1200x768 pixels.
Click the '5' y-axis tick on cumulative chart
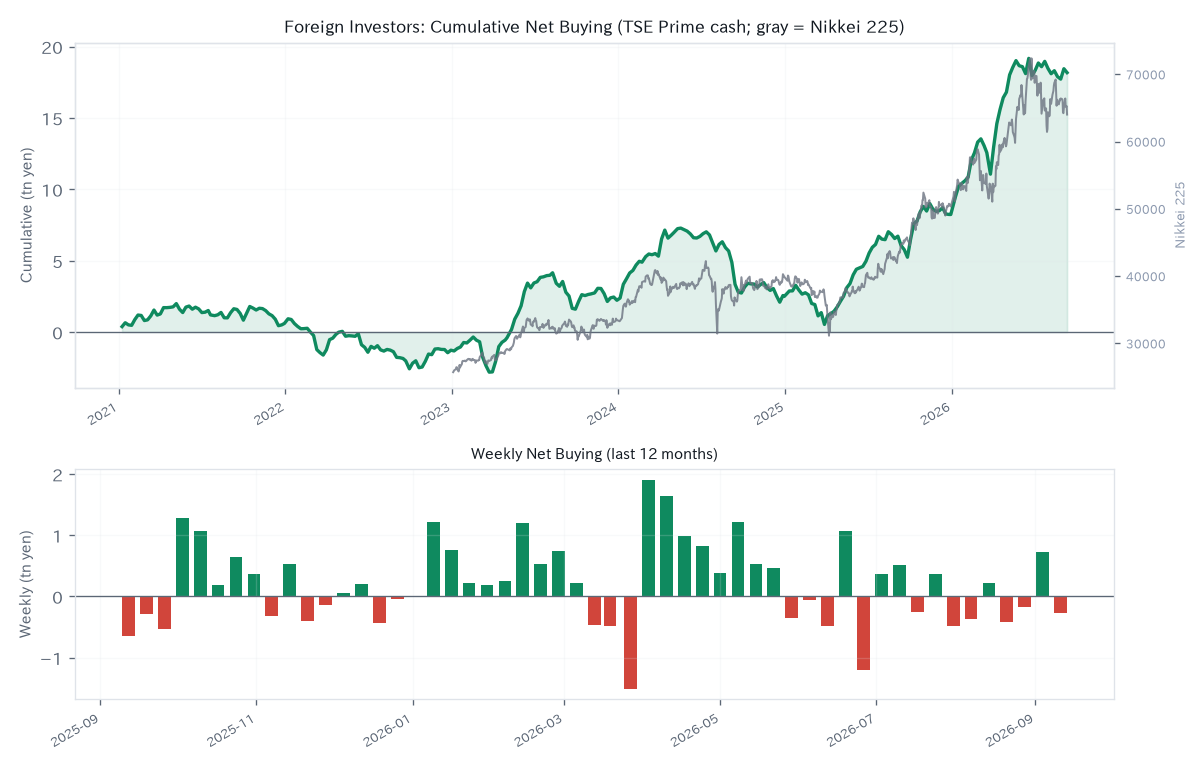57,262
